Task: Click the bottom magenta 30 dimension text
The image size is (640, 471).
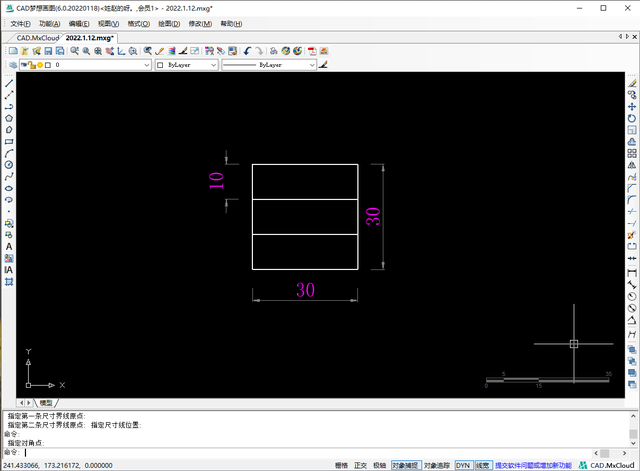Action: (x=305, y=290)
